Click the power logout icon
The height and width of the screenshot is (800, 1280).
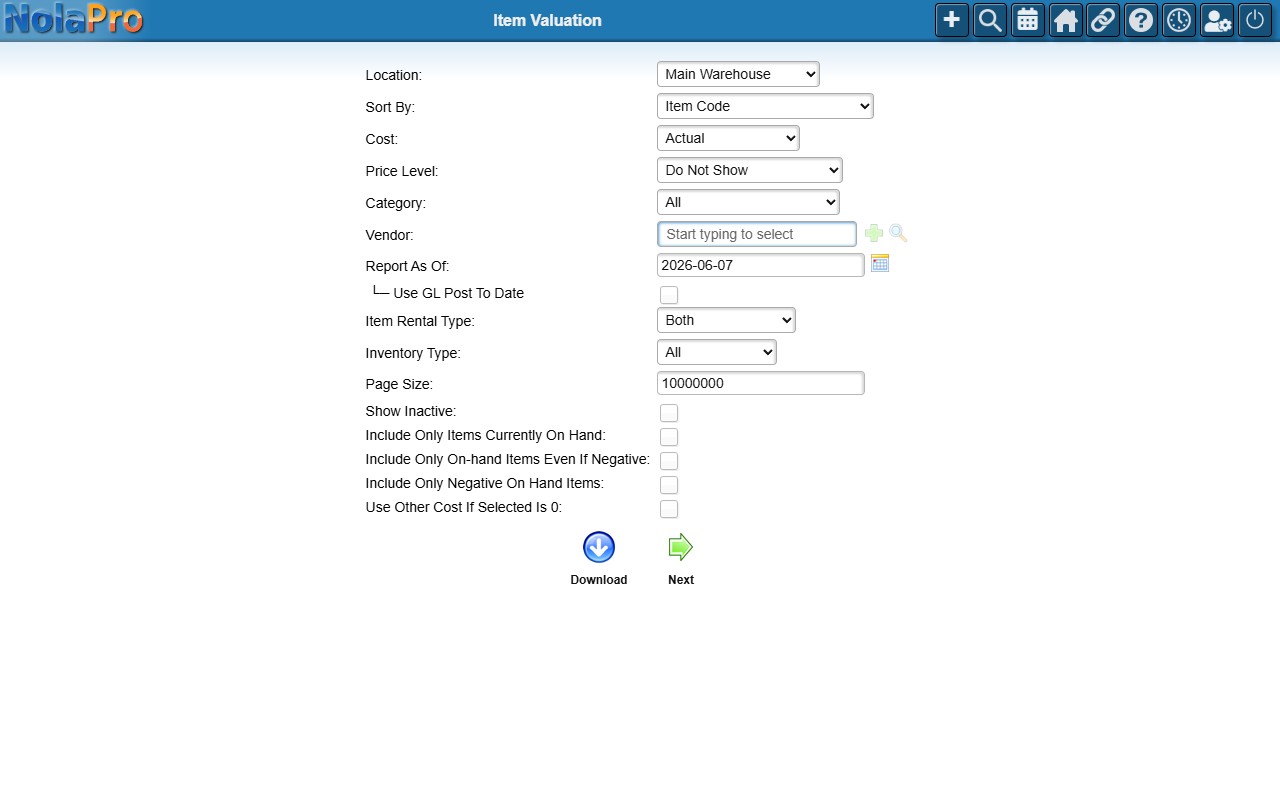click(x=1255, y=20)
